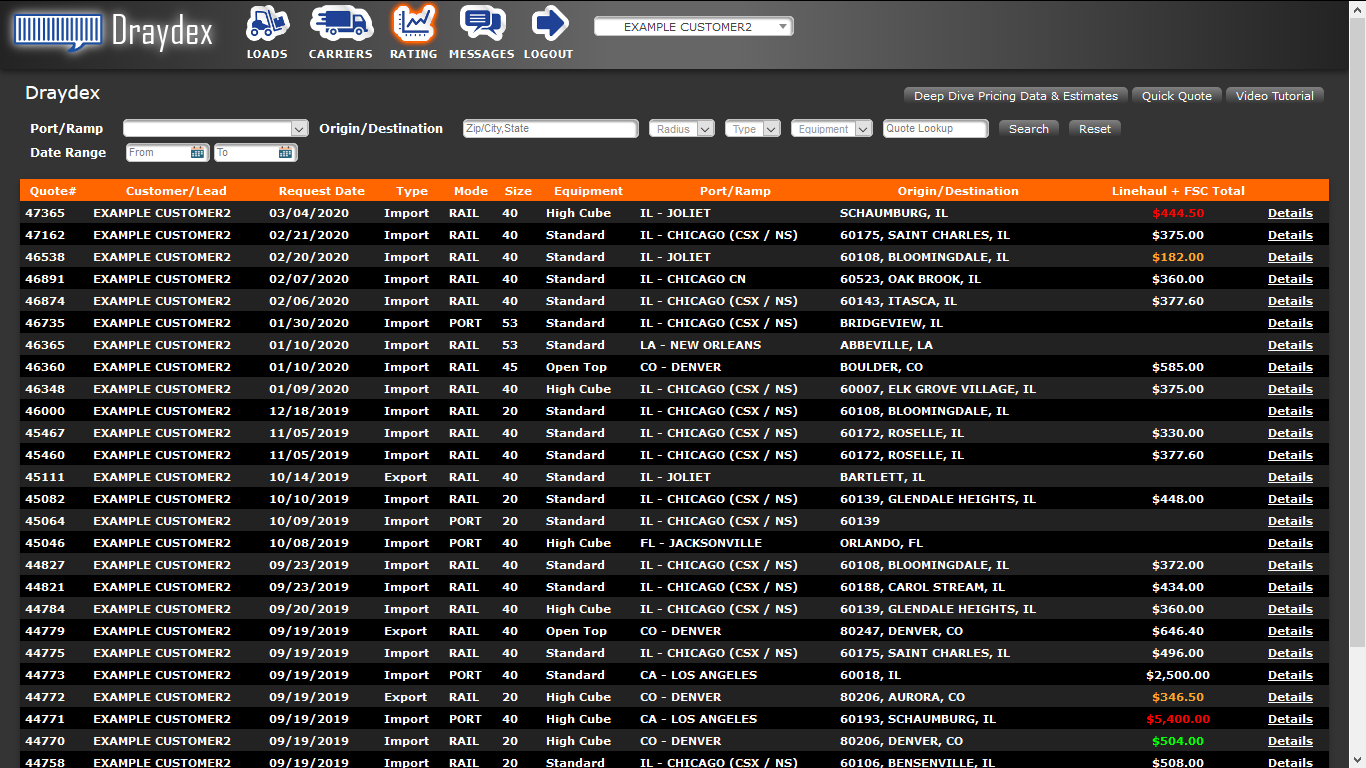Click FL - JACKSONVILLE port cell
Viewport: 1366px width, 768px height.
click(701, 543)
